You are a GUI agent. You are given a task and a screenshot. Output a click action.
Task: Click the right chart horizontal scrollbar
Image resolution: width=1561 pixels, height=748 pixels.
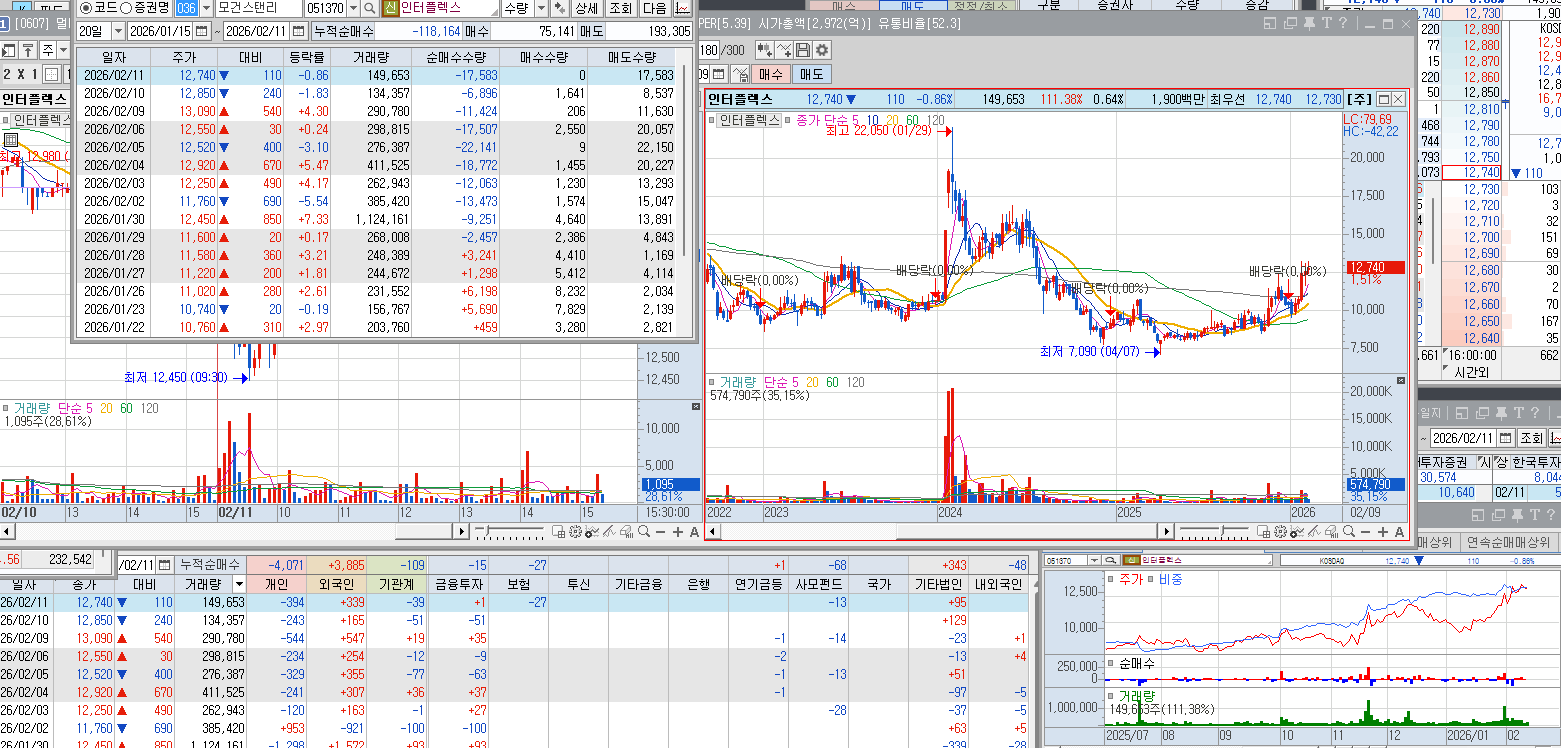click(x=938, y=531)
